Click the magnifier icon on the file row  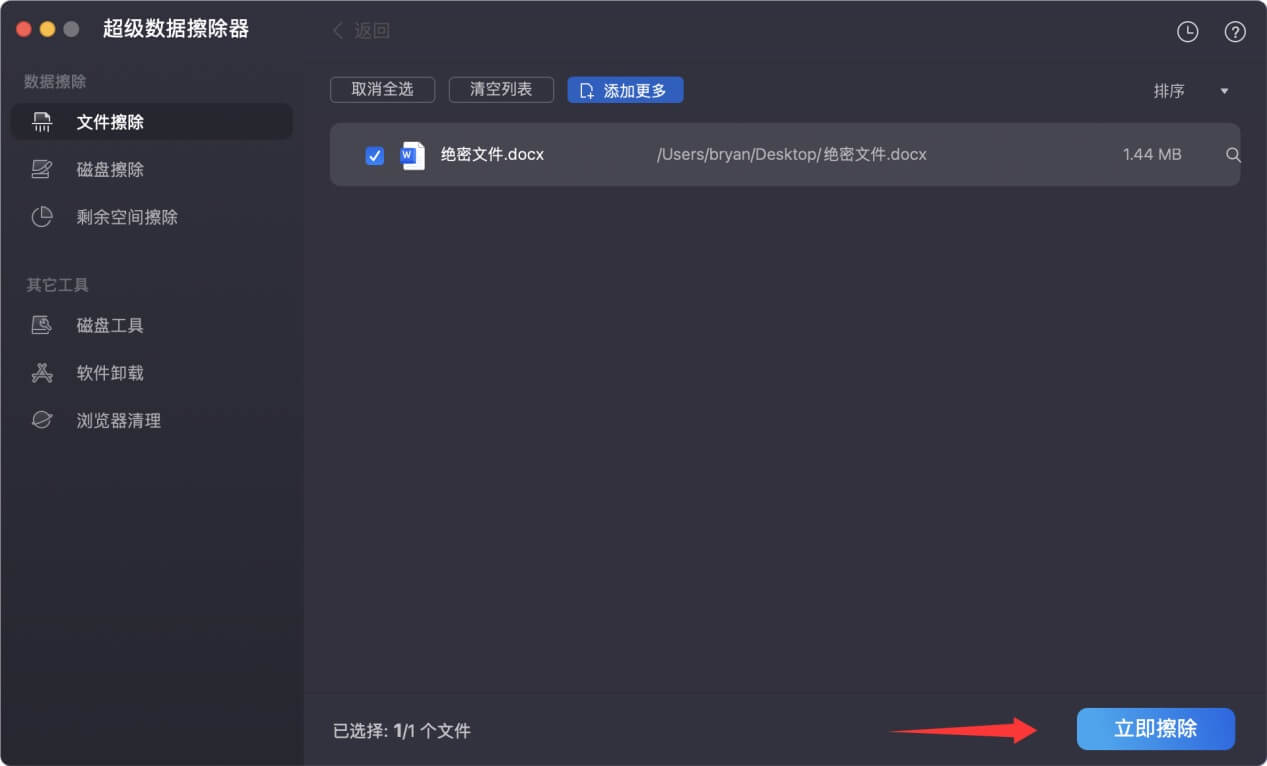1233,155
